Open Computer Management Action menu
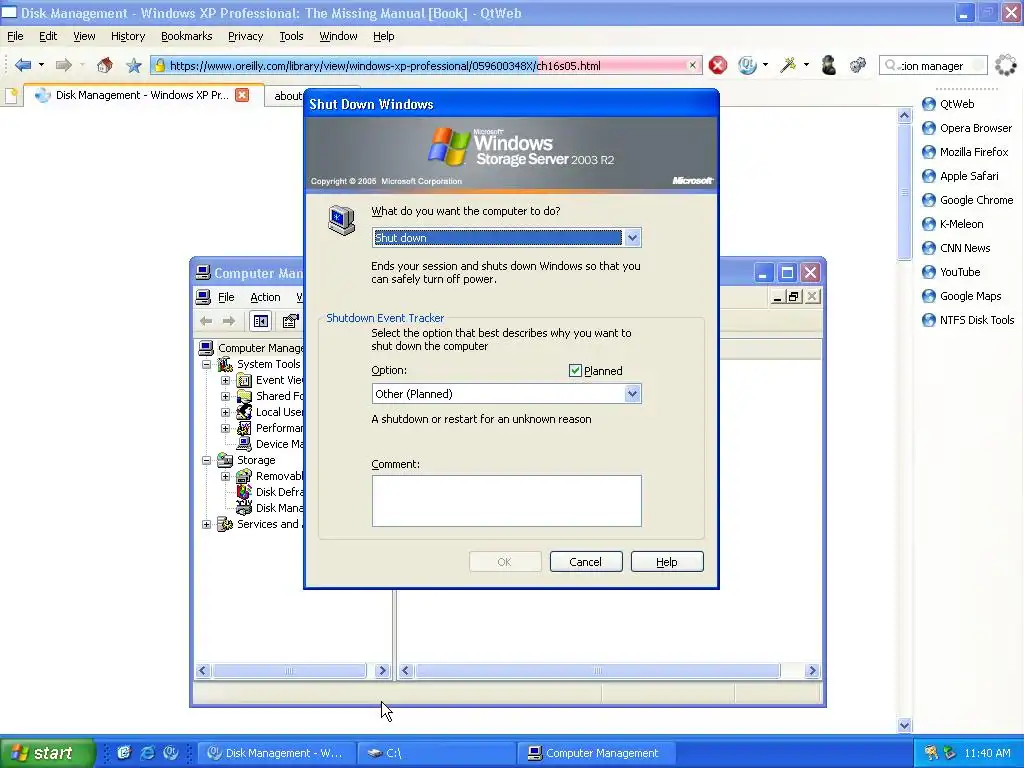 (265, 297)
